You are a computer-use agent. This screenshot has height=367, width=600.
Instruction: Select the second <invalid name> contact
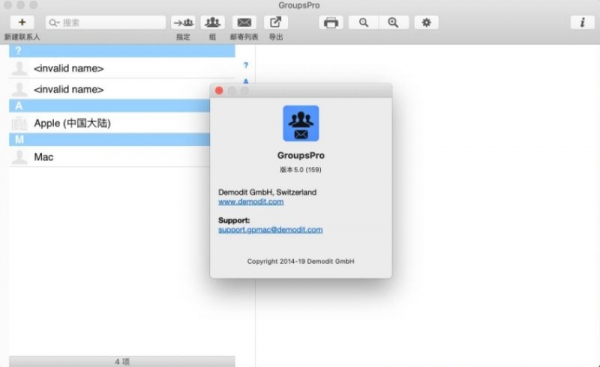click(109, 89)
